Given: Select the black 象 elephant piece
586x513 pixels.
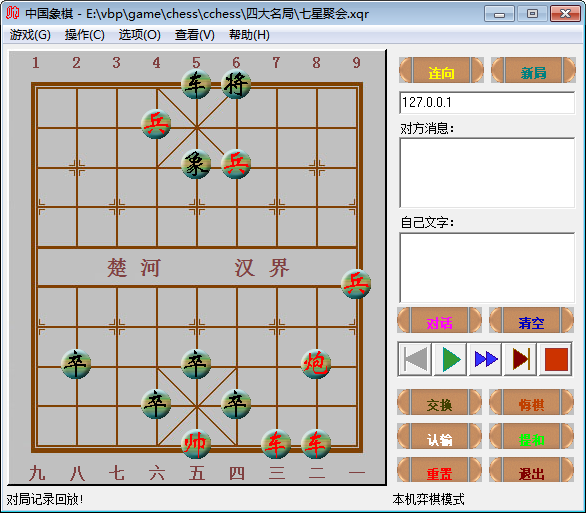Looking at the screenshot, I should click(x=196, y=164).
